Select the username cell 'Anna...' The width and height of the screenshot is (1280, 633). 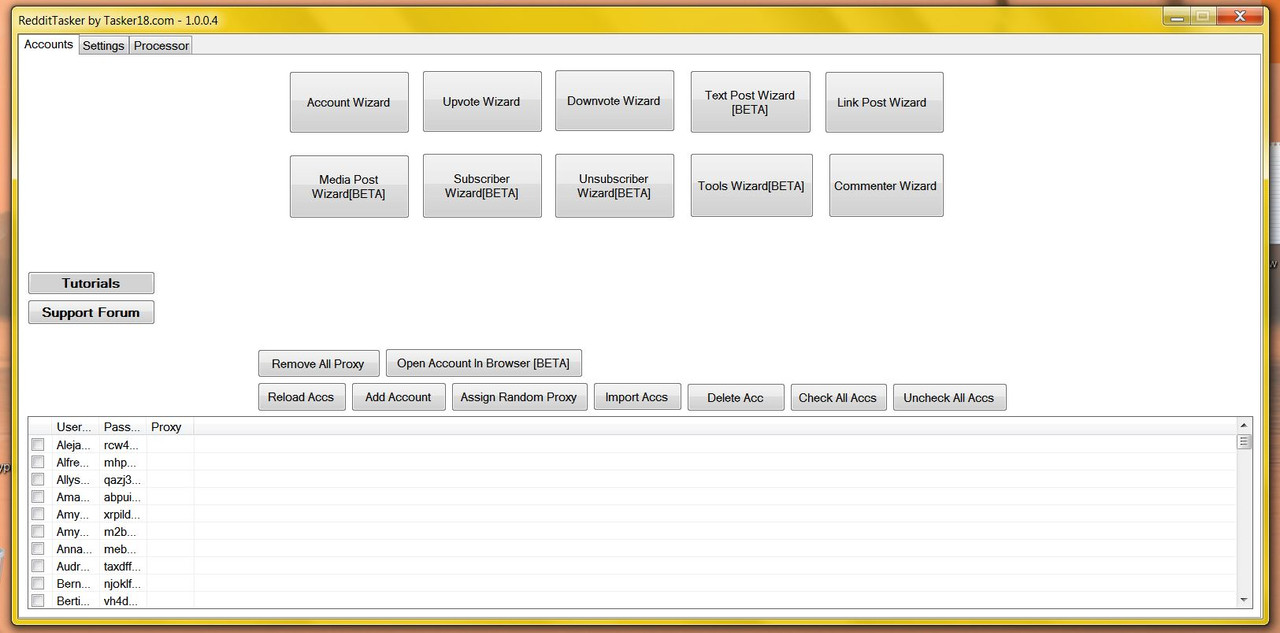[73, 549]
